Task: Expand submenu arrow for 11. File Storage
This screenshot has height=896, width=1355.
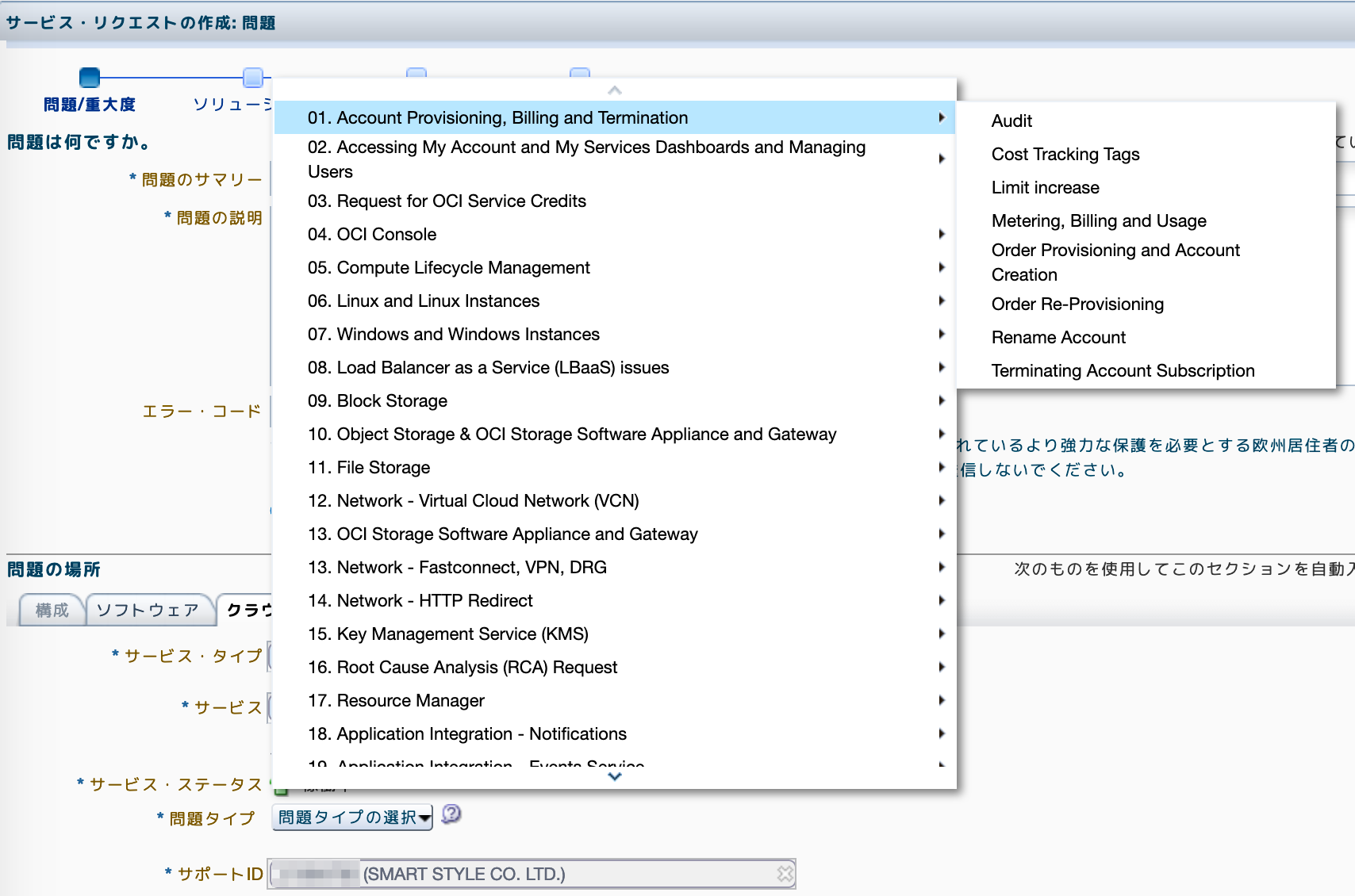Action: tap(942, 467)
